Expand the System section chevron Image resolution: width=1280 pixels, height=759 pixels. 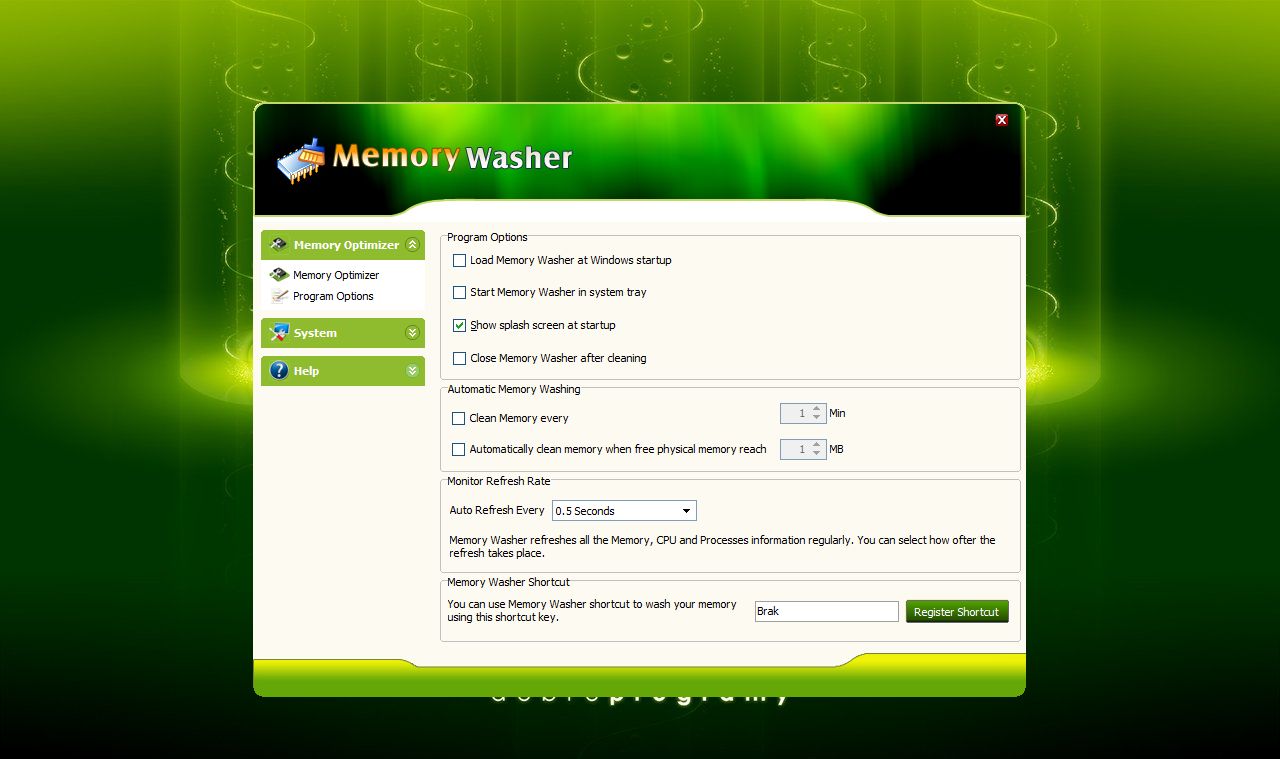click(x=412, y=332)
